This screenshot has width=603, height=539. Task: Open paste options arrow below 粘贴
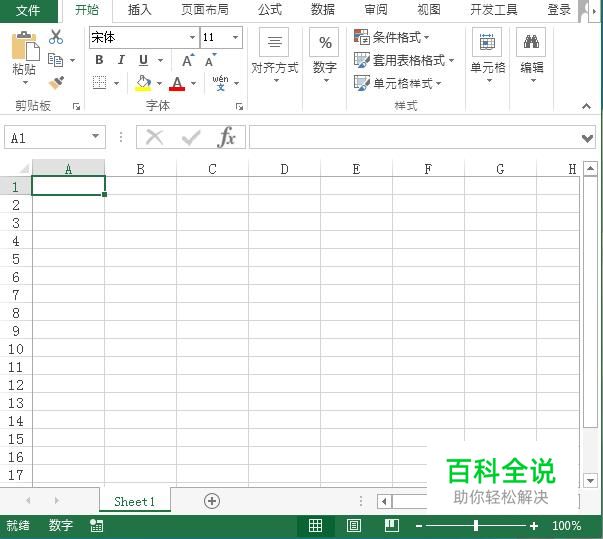coord(25,82)
